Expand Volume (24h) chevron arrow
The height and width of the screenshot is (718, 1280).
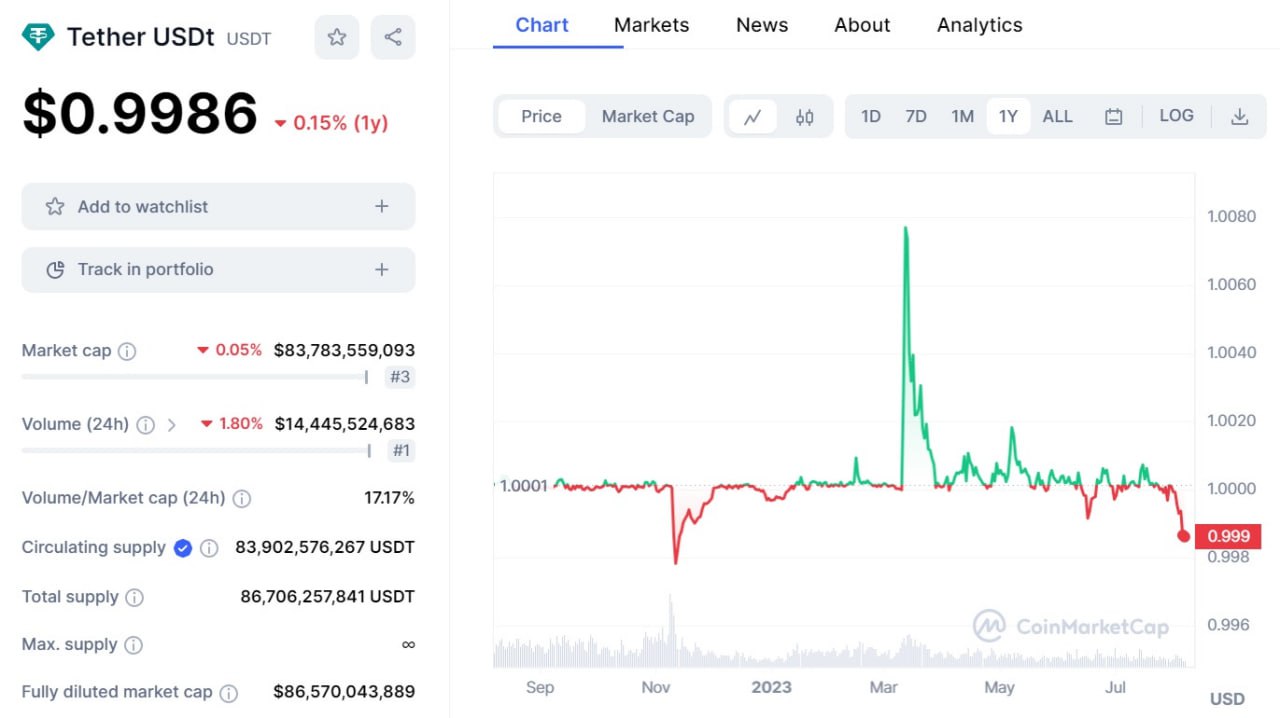[x=172, y=425]
